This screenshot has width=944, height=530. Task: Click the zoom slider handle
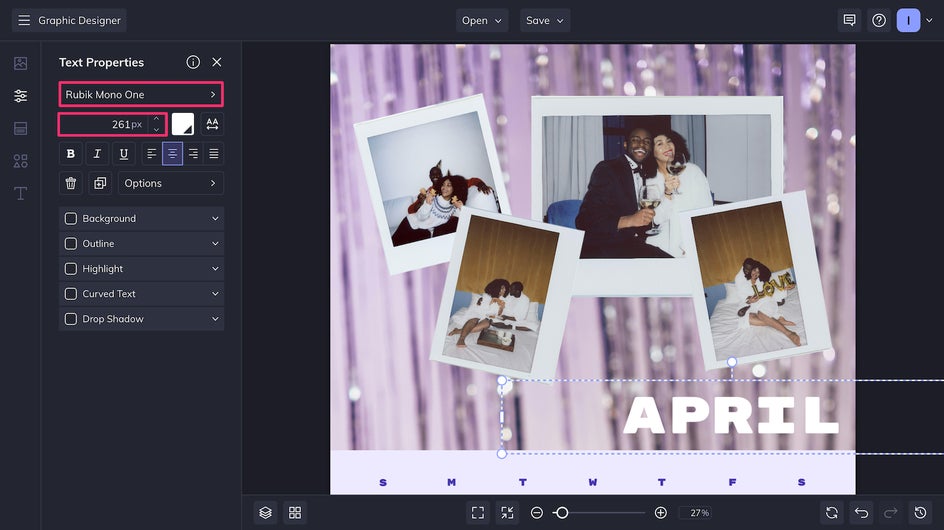[562, 513]
